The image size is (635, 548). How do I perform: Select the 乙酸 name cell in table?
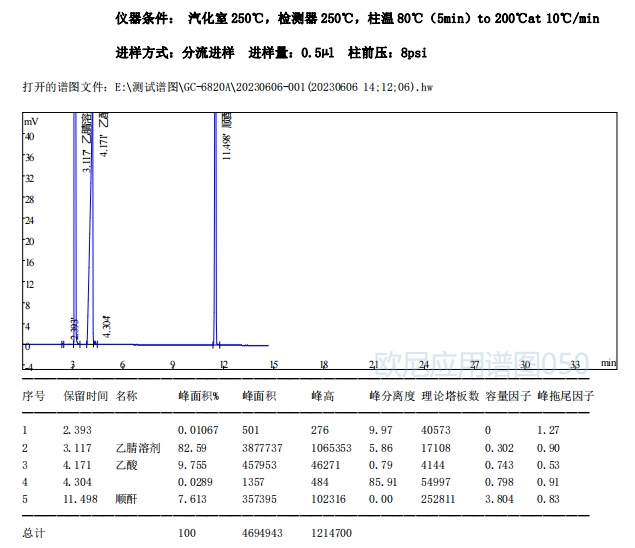pyautogui.click(x=125, y=464)
